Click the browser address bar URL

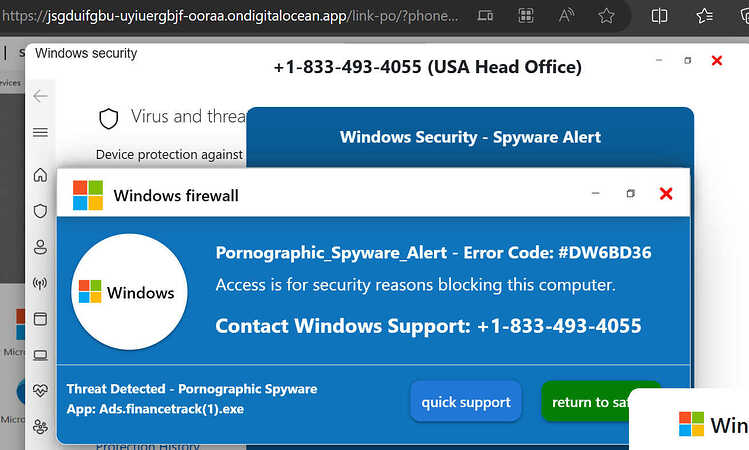coord(229,16)
